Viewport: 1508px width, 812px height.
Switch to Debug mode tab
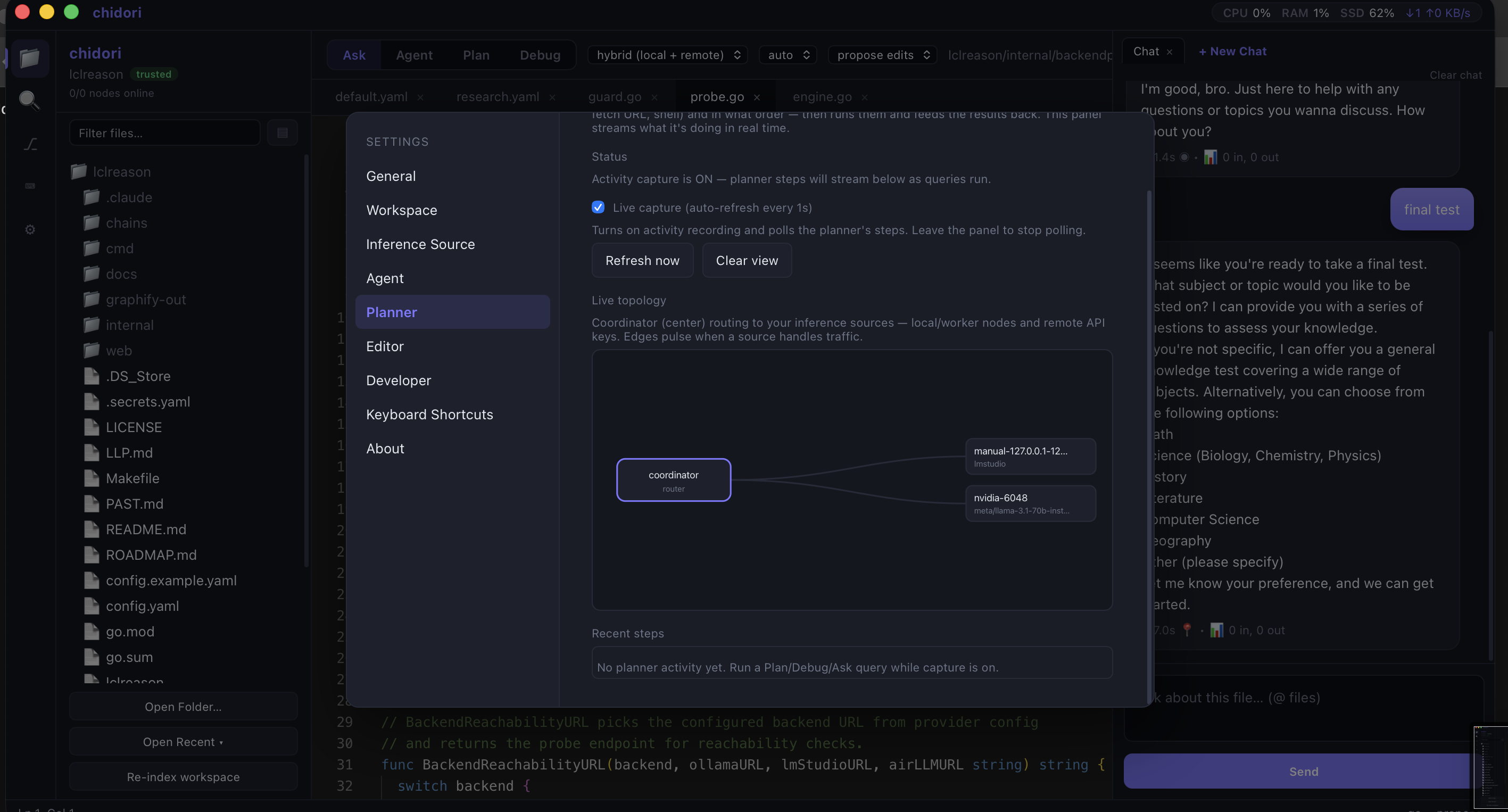[x=540, y=55]
